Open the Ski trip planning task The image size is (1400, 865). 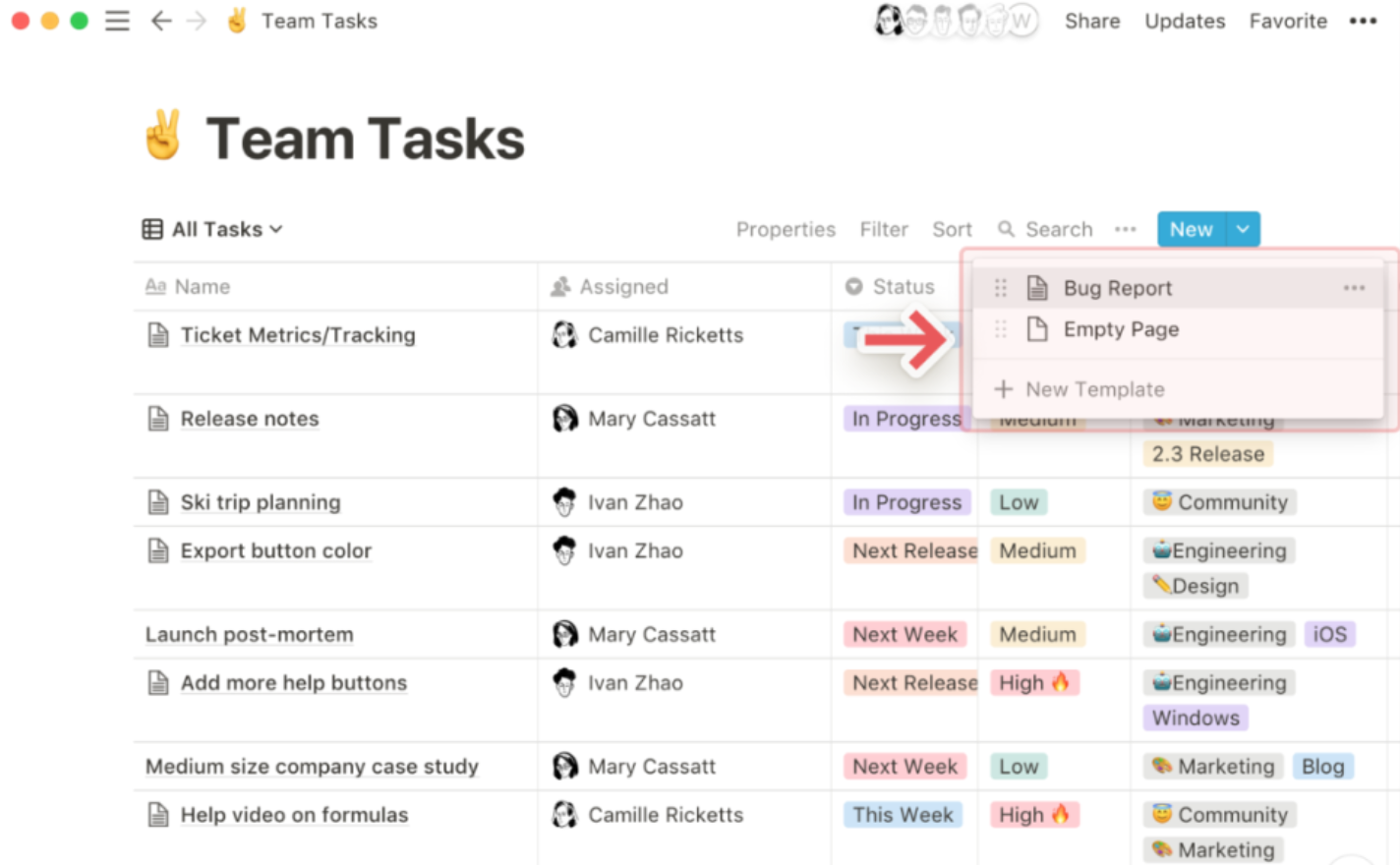(x=261, y=502)
